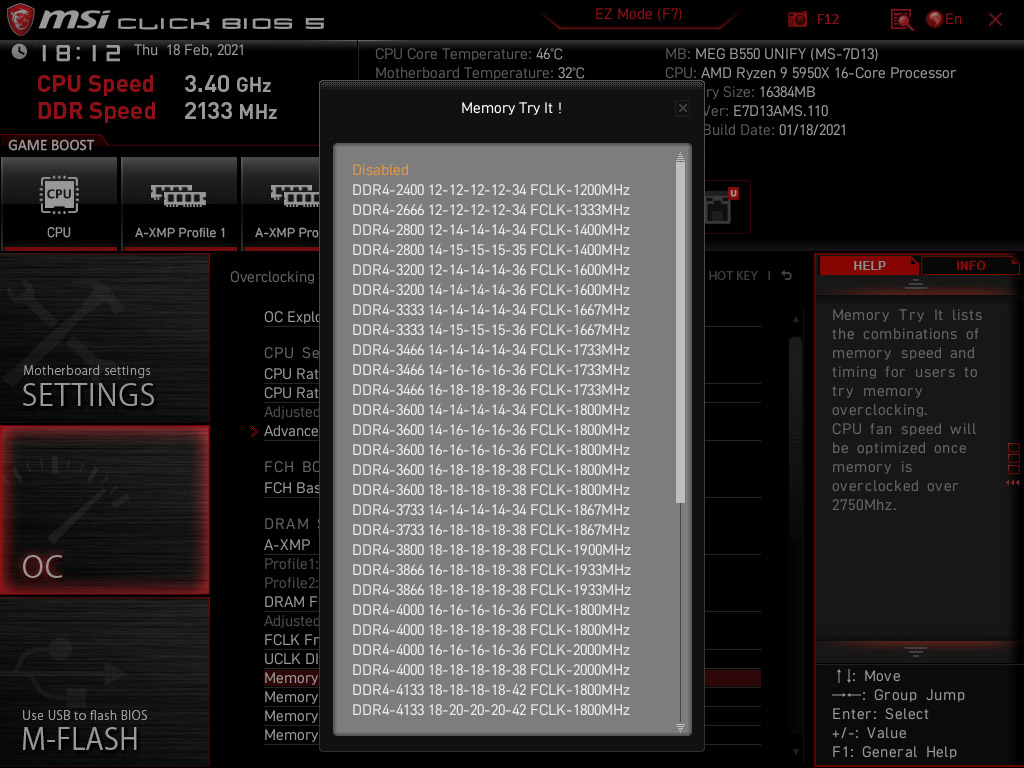
Task: Select DDR4-2400 12-12-12-12-34 FCLK-1200MHz
Action: click(491, 190)
